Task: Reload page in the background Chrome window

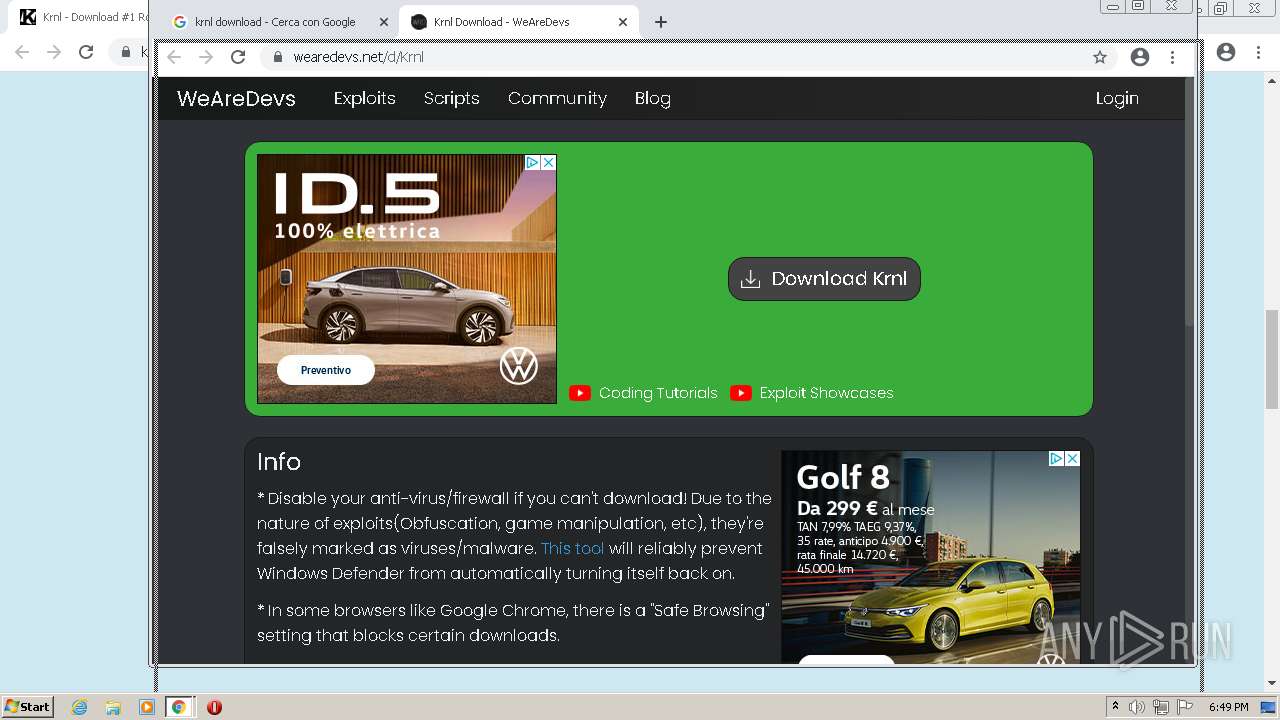Action: [x=86, y=52]
